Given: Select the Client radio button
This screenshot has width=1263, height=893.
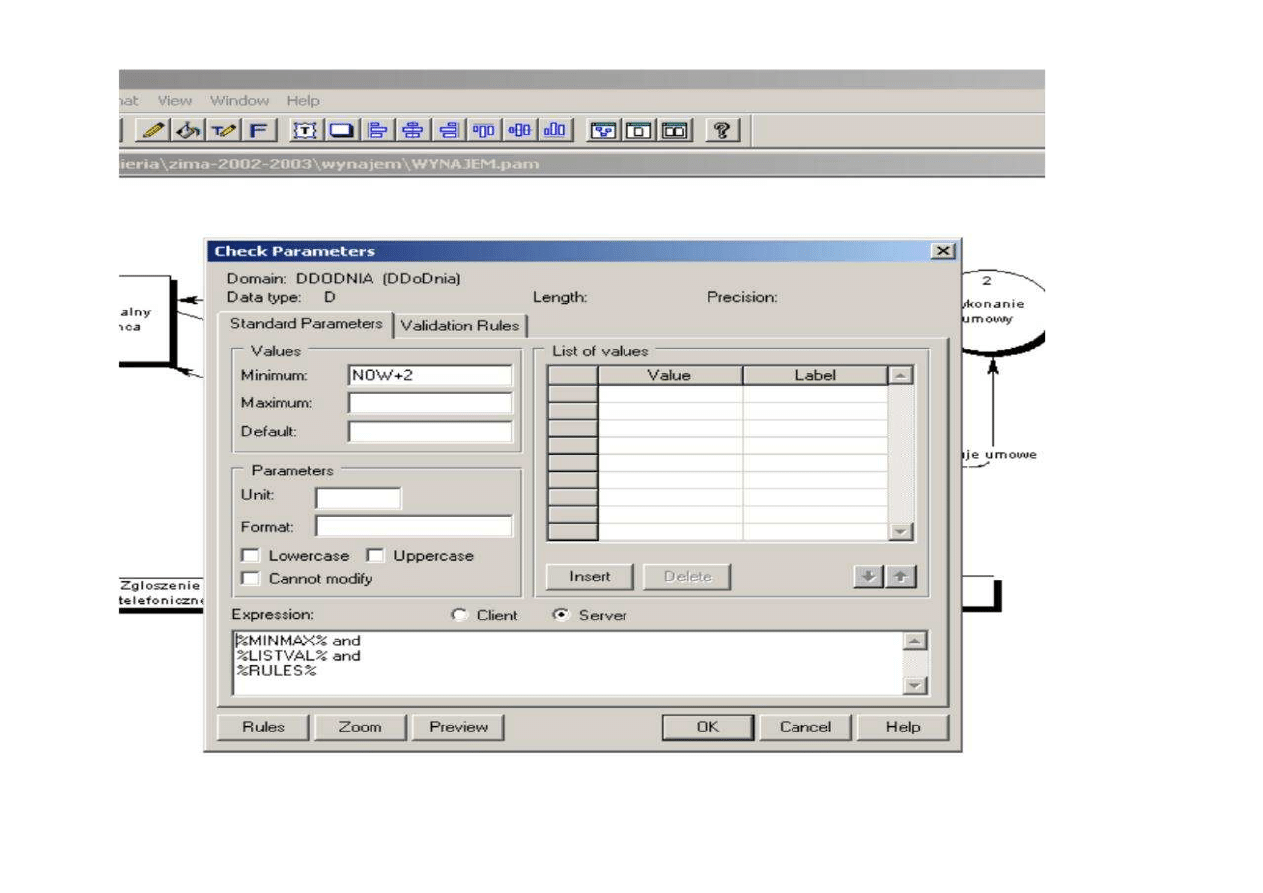Looking at the screenshot, I should coord(460,616).
